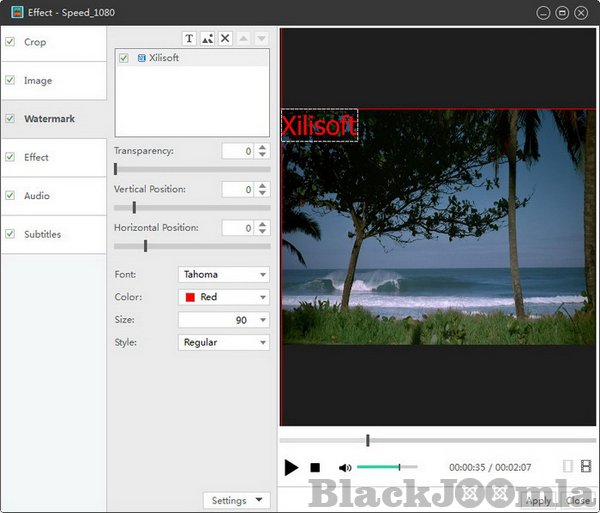Uncheck the Xilisoft watermark checkbox
600x513 pixels.
tap(124, 59)
